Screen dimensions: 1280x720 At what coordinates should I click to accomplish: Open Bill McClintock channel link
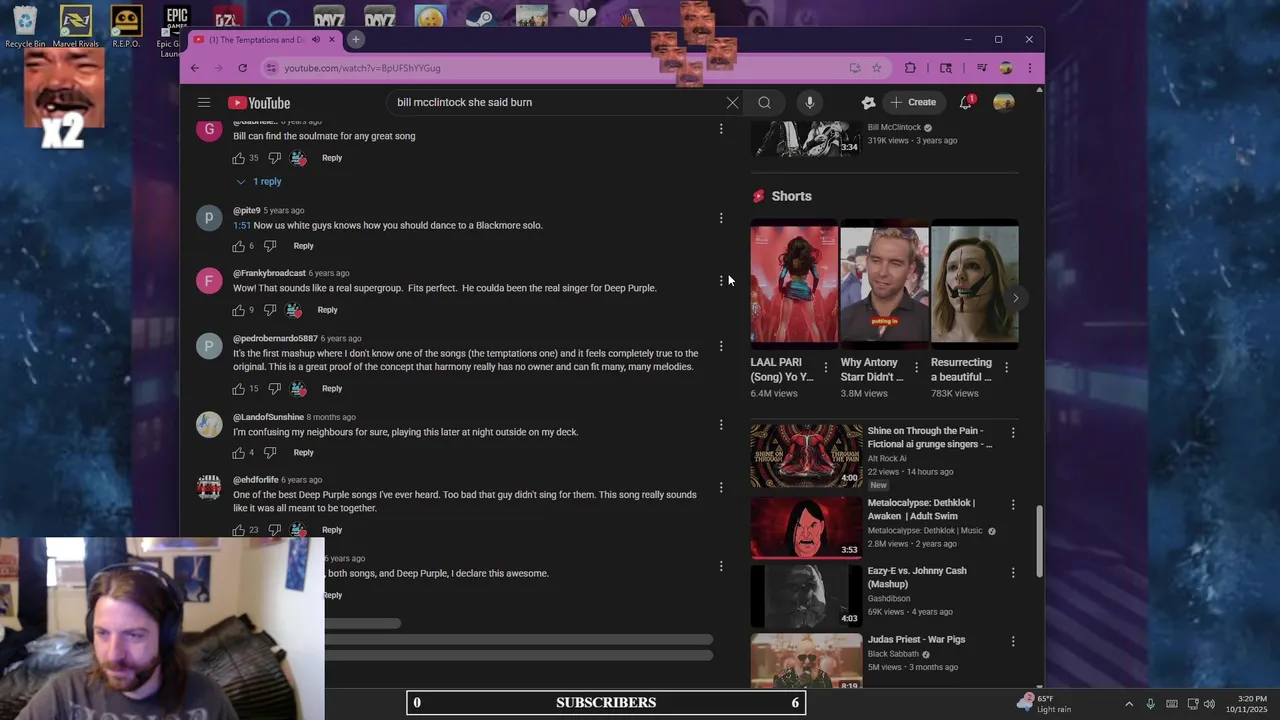pyautogui.click(x=894, y=128)
